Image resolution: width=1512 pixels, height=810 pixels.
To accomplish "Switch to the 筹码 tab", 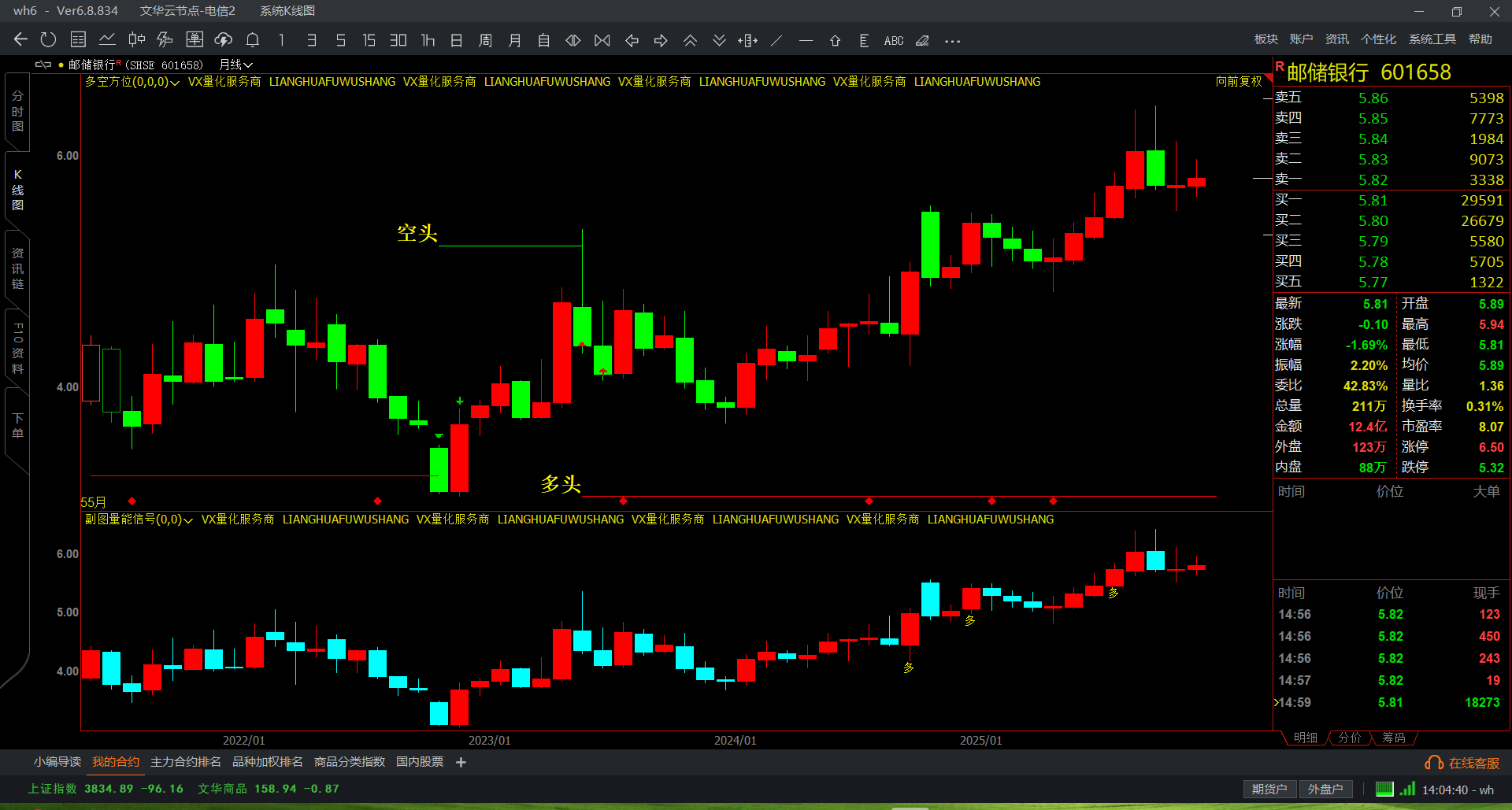I will click(1394, 738).
